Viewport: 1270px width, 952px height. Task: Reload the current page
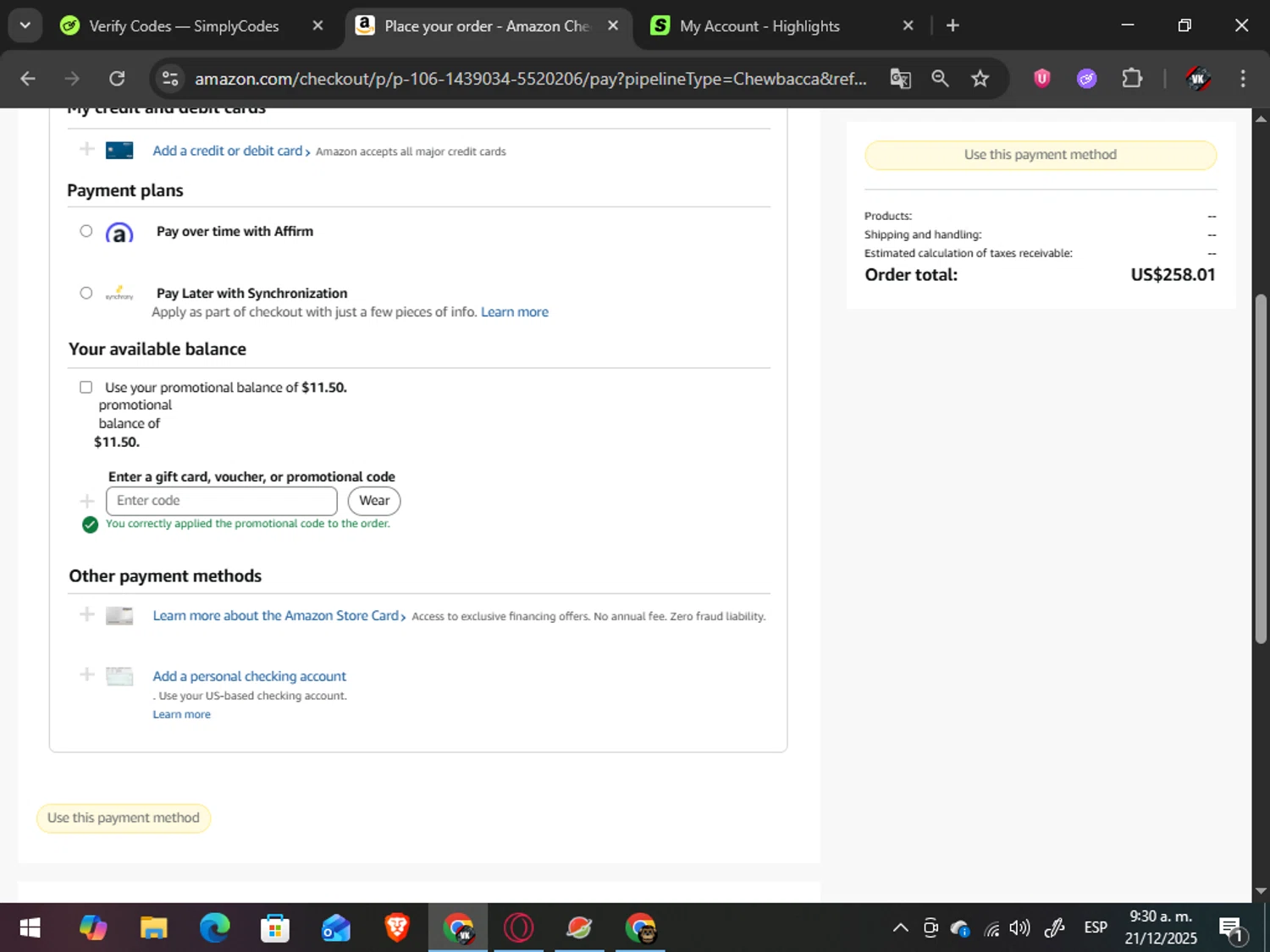pyautogui.click(x=117, y=79)
